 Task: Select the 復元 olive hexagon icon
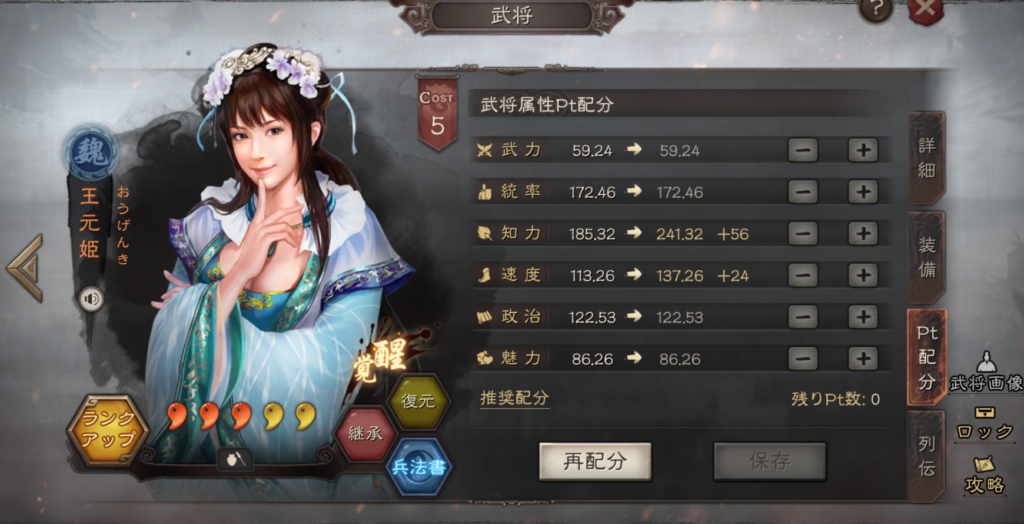click(419, 401)
